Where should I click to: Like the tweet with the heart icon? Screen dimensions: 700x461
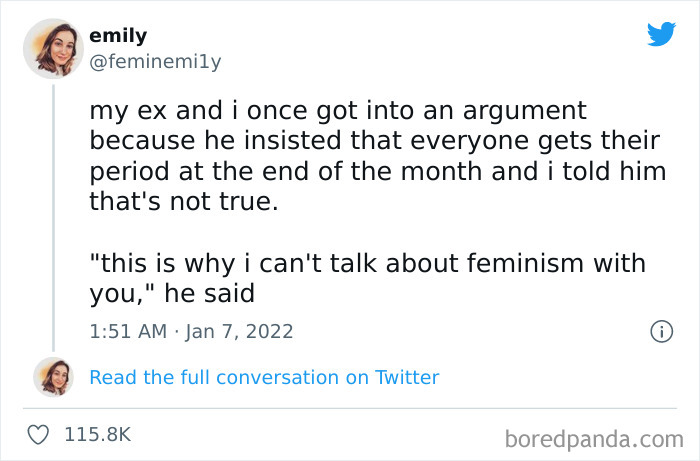40,435
